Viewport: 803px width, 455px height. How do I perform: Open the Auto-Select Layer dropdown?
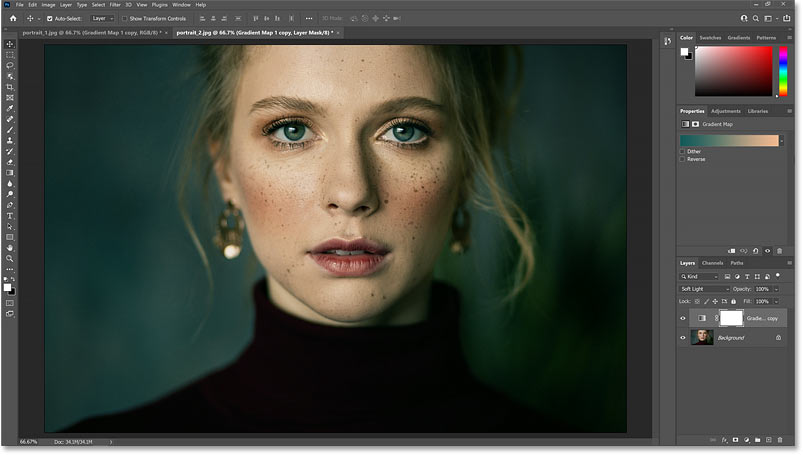pos(102,18)
